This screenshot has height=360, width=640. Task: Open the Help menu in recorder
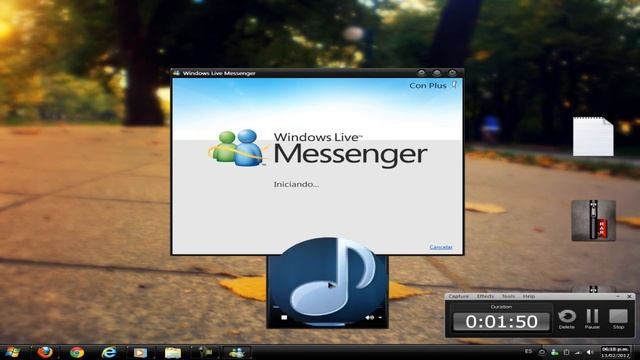[529, 296]
